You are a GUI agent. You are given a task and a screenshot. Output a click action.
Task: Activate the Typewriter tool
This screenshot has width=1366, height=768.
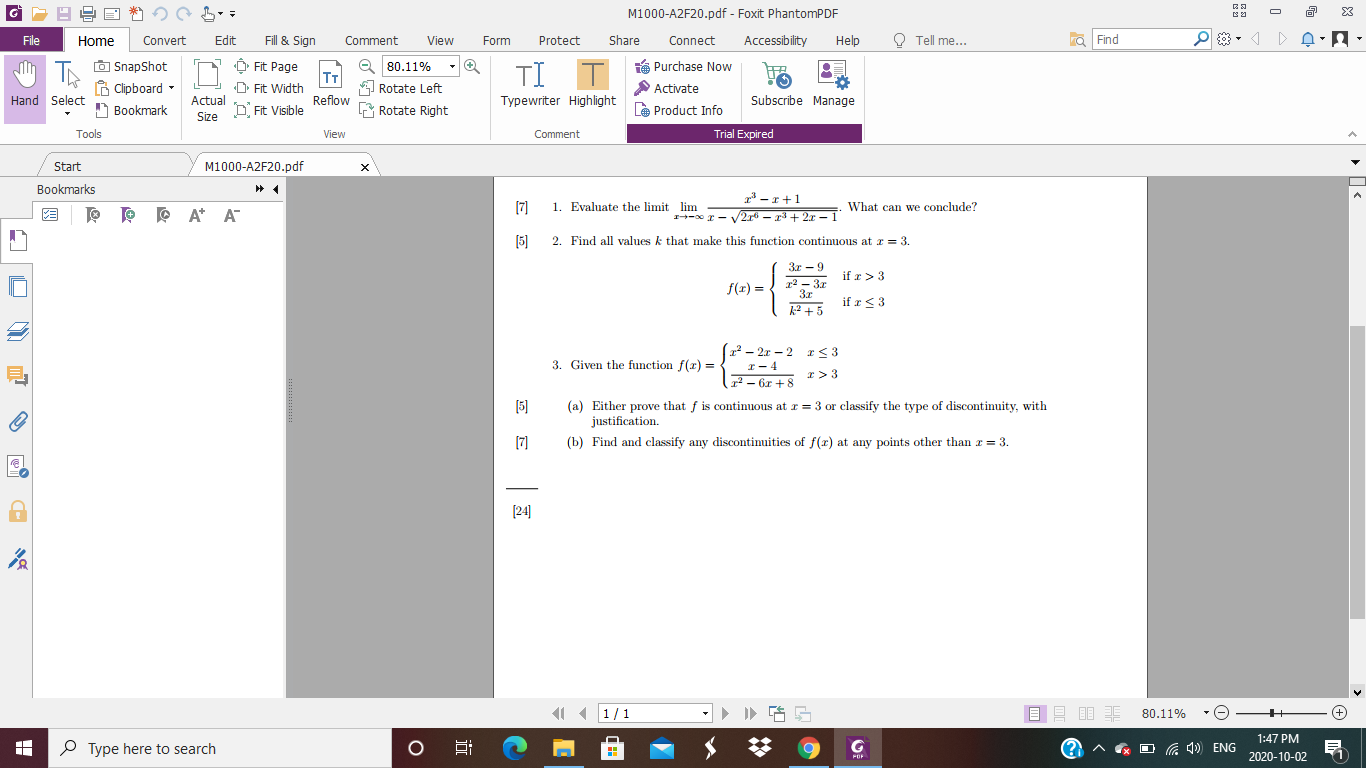(529, 84)
